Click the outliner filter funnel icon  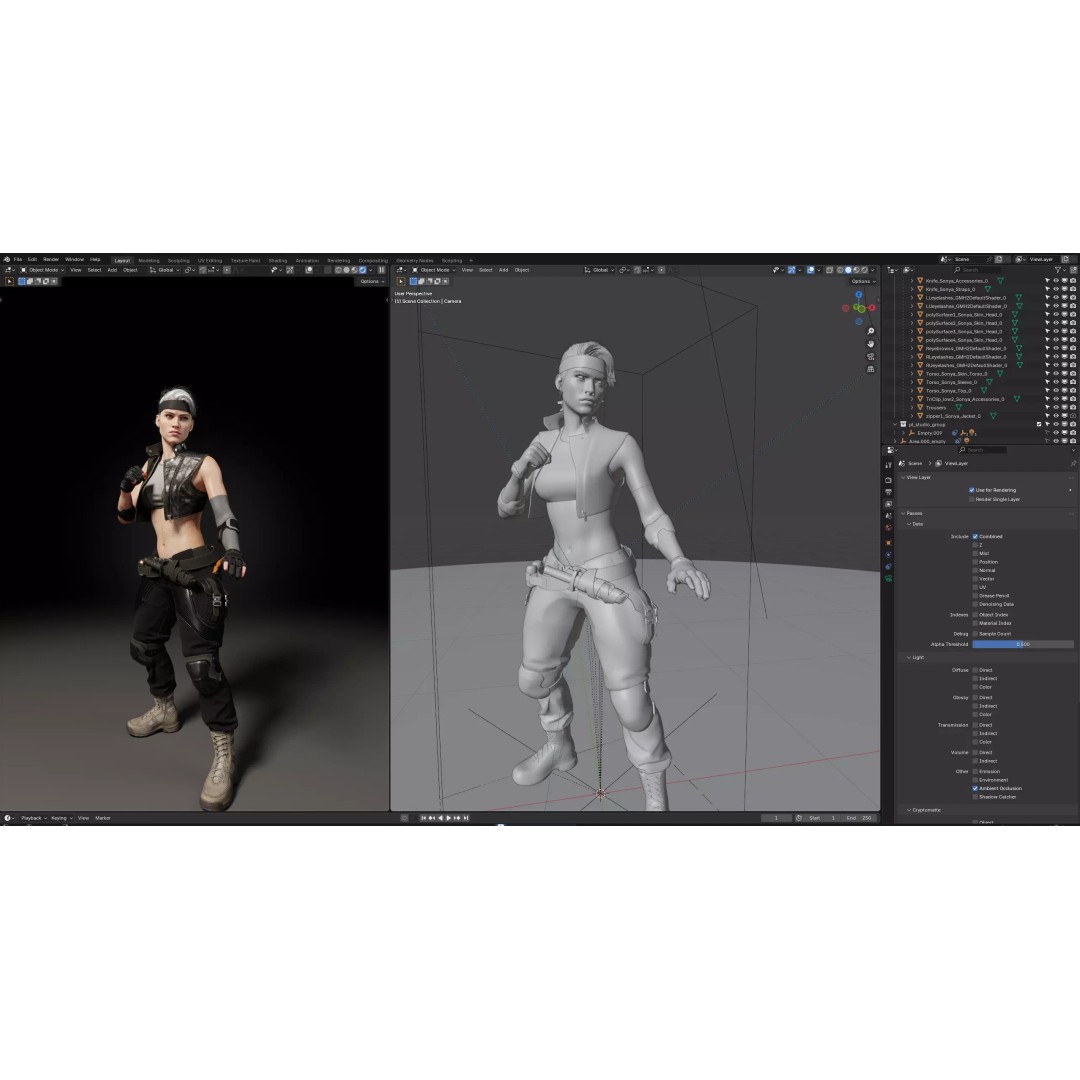click(x=1058, y=270)
